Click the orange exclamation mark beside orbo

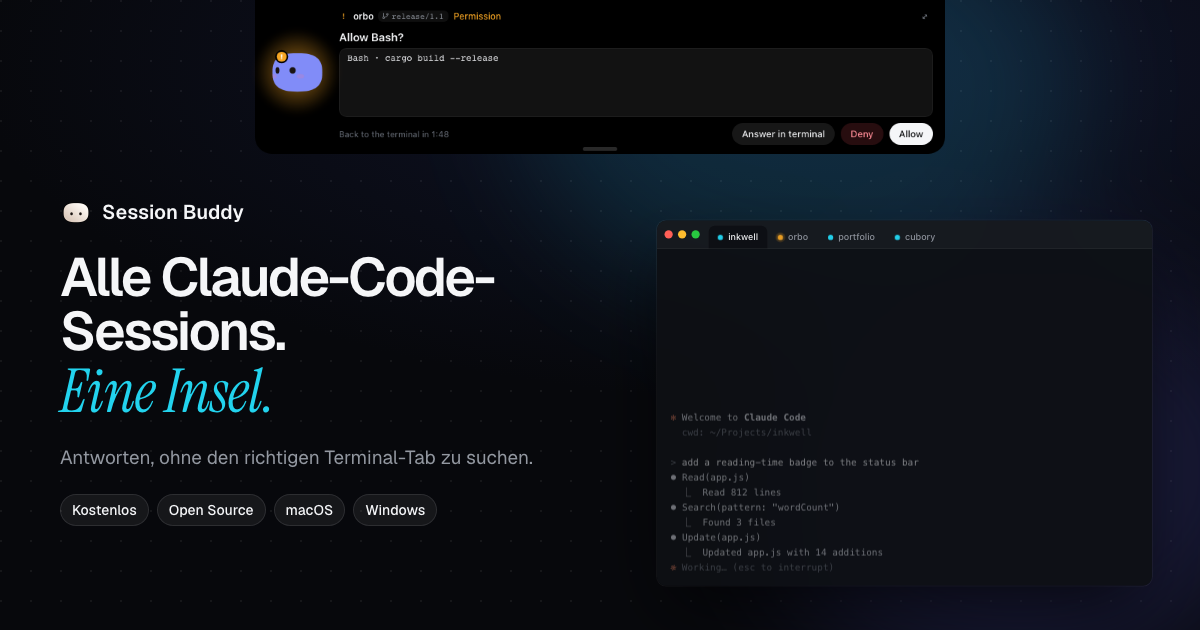coord(343,16)
